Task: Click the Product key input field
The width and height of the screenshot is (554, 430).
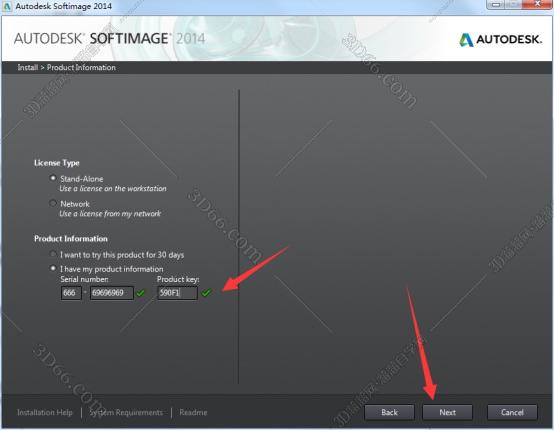Action: point(177,293)
